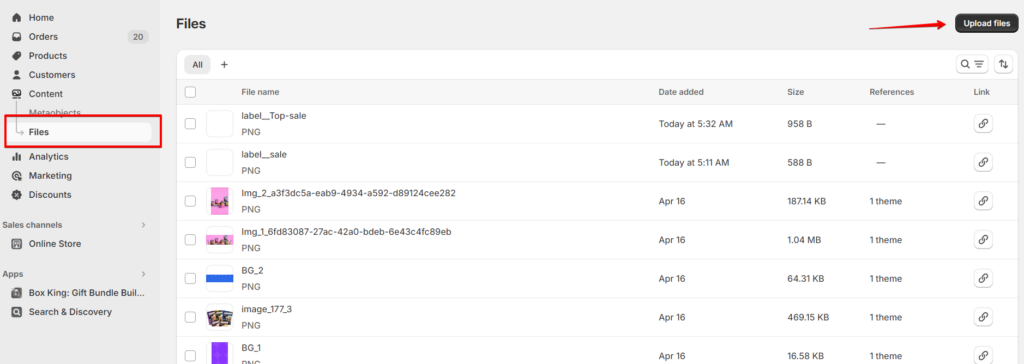
Task: Click the Products tag icon
Action: click(17, 56)
